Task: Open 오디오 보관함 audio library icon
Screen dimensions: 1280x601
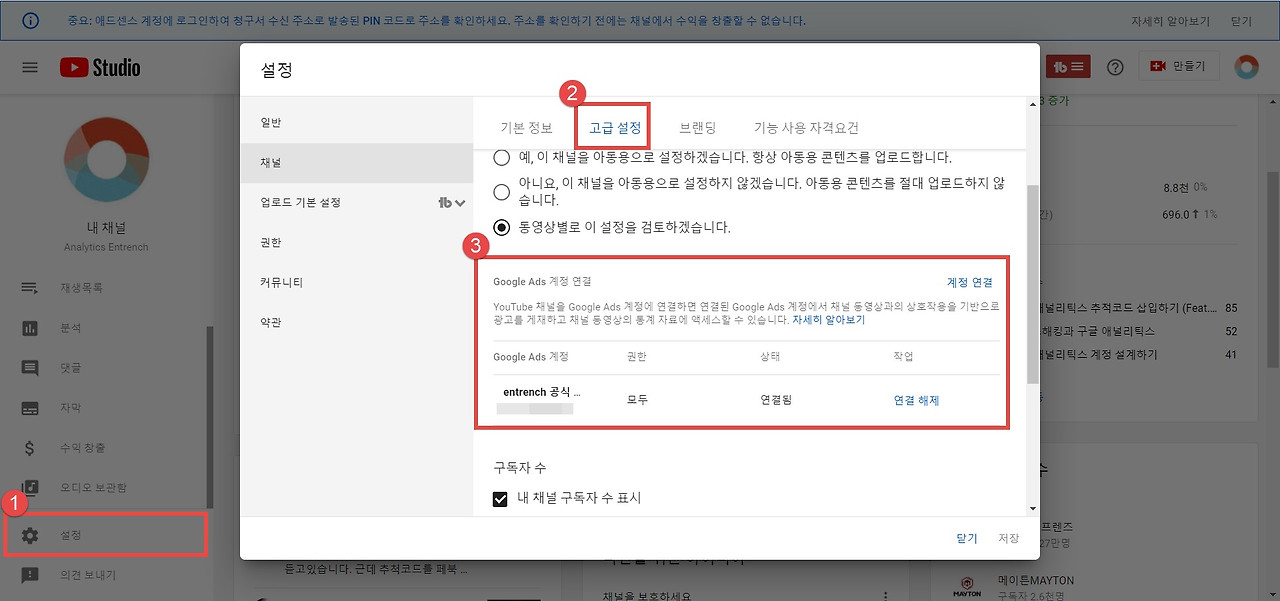Action: (x=30, y=487)
